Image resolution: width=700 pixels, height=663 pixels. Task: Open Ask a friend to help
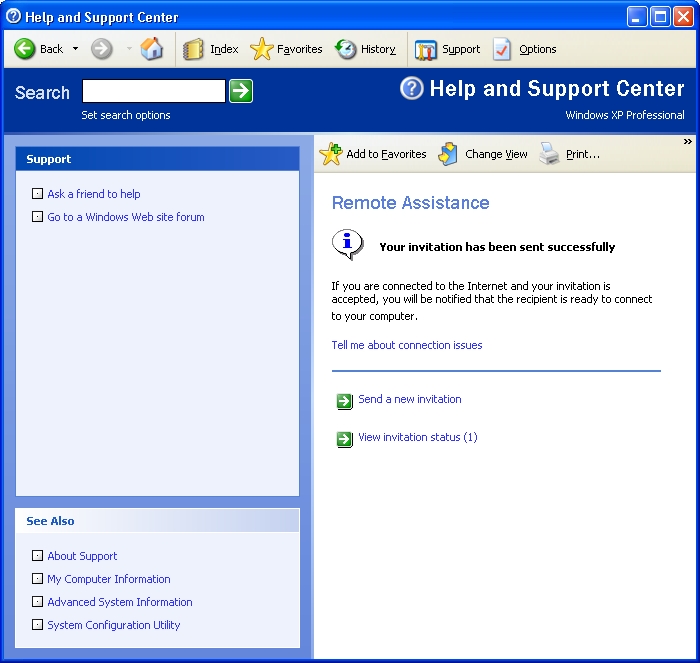94,194
